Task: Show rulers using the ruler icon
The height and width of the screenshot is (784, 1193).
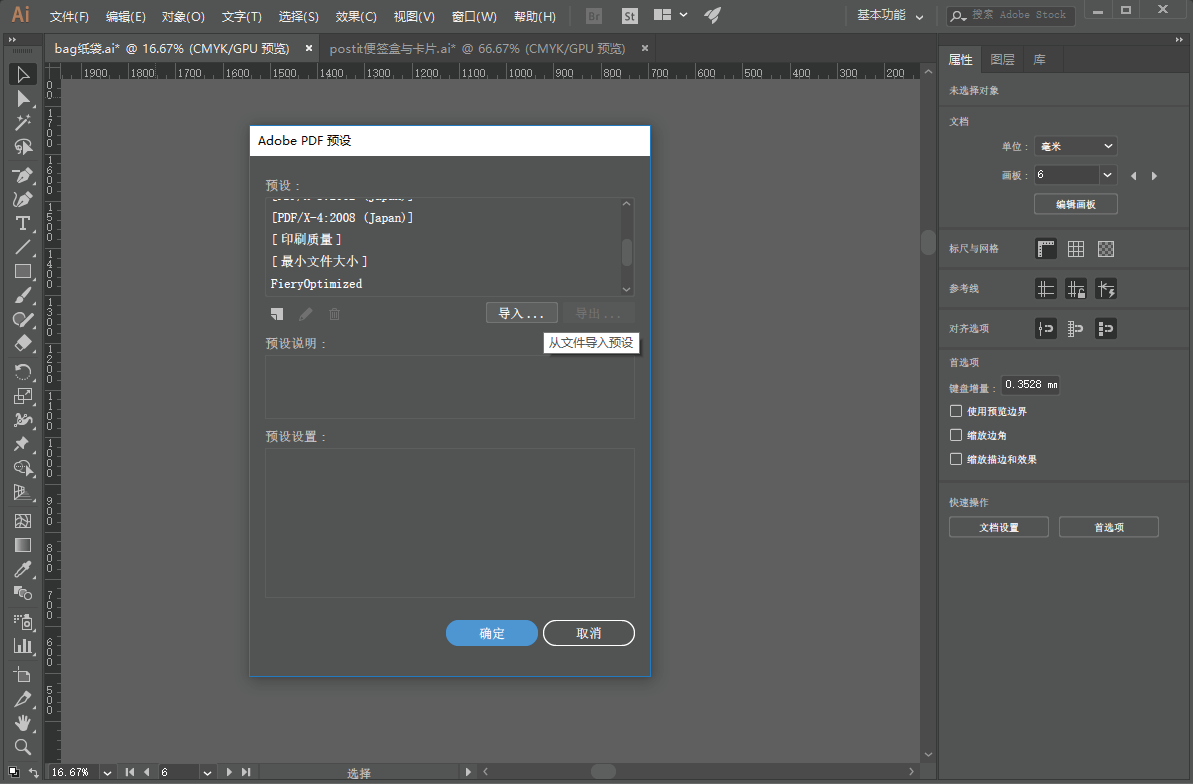Action: (1046, 249)
